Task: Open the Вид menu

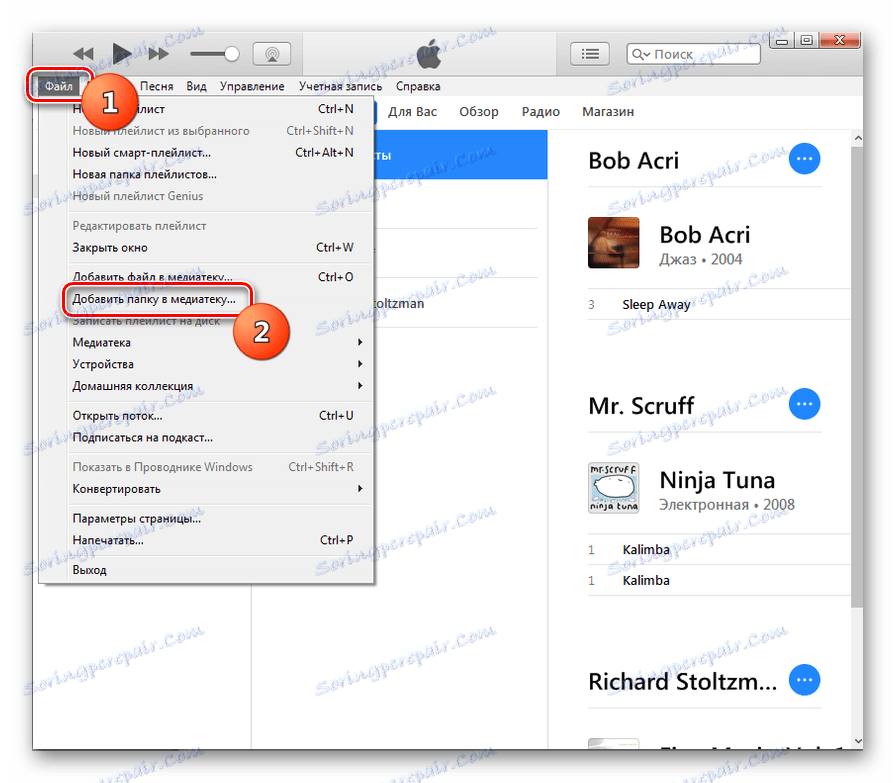Action: click(x=196, y=86)
